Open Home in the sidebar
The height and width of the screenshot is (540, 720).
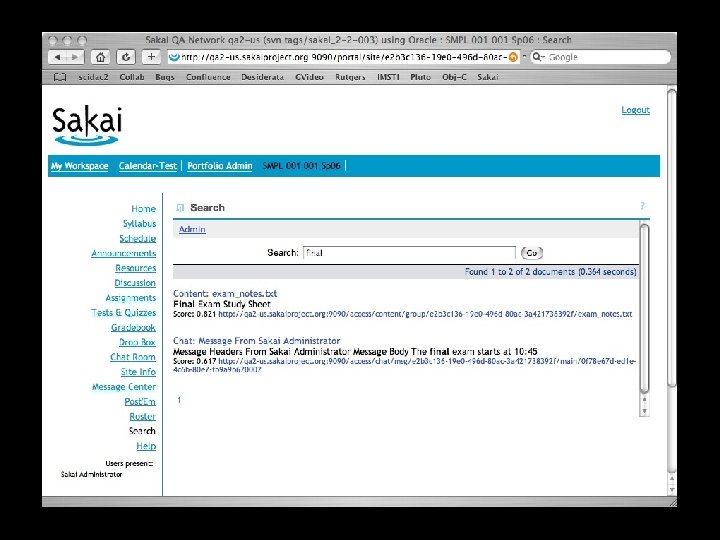pos(143,209)
